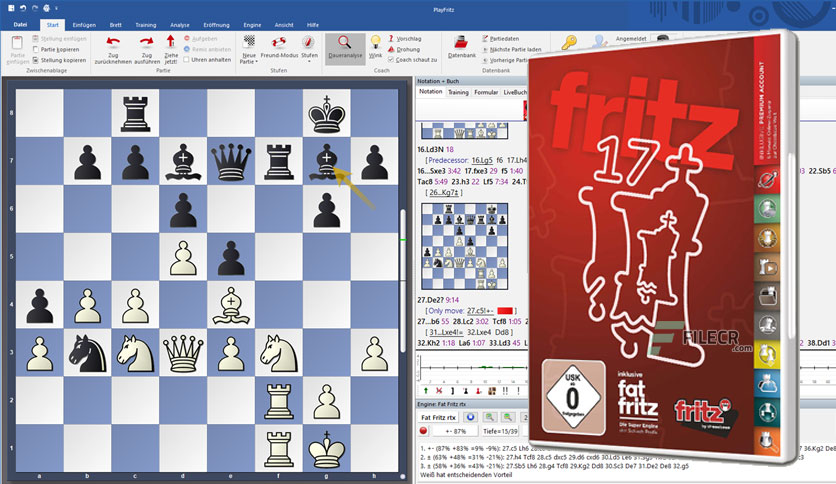
Task: Click the move 27.De2? in notation
Action: [x=429, y=300]
